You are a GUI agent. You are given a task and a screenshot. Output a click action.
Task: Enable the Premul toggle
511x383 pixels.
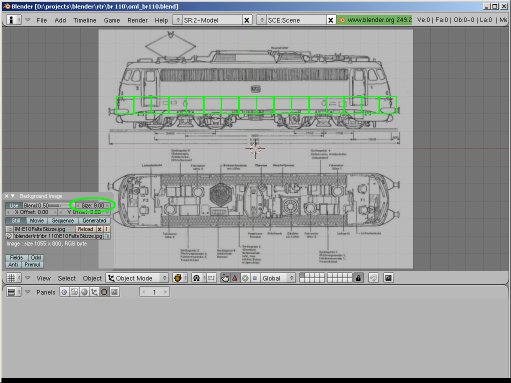(32, 265)
